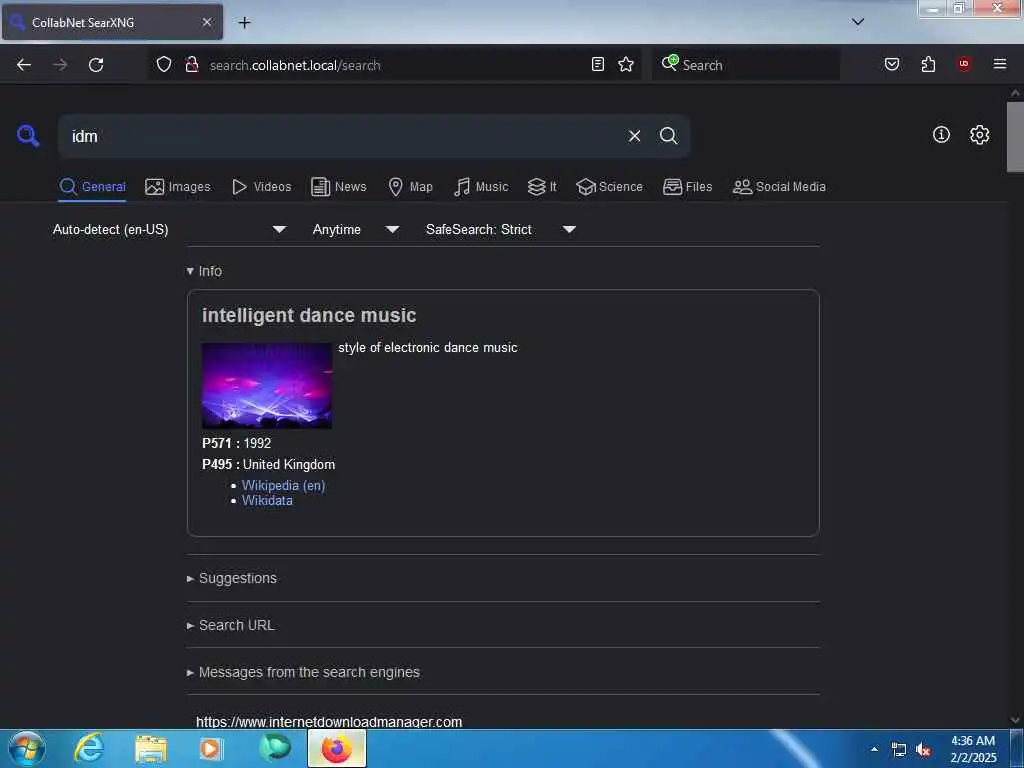Open the Wikipedia (en) link

[x=283, y=485]
